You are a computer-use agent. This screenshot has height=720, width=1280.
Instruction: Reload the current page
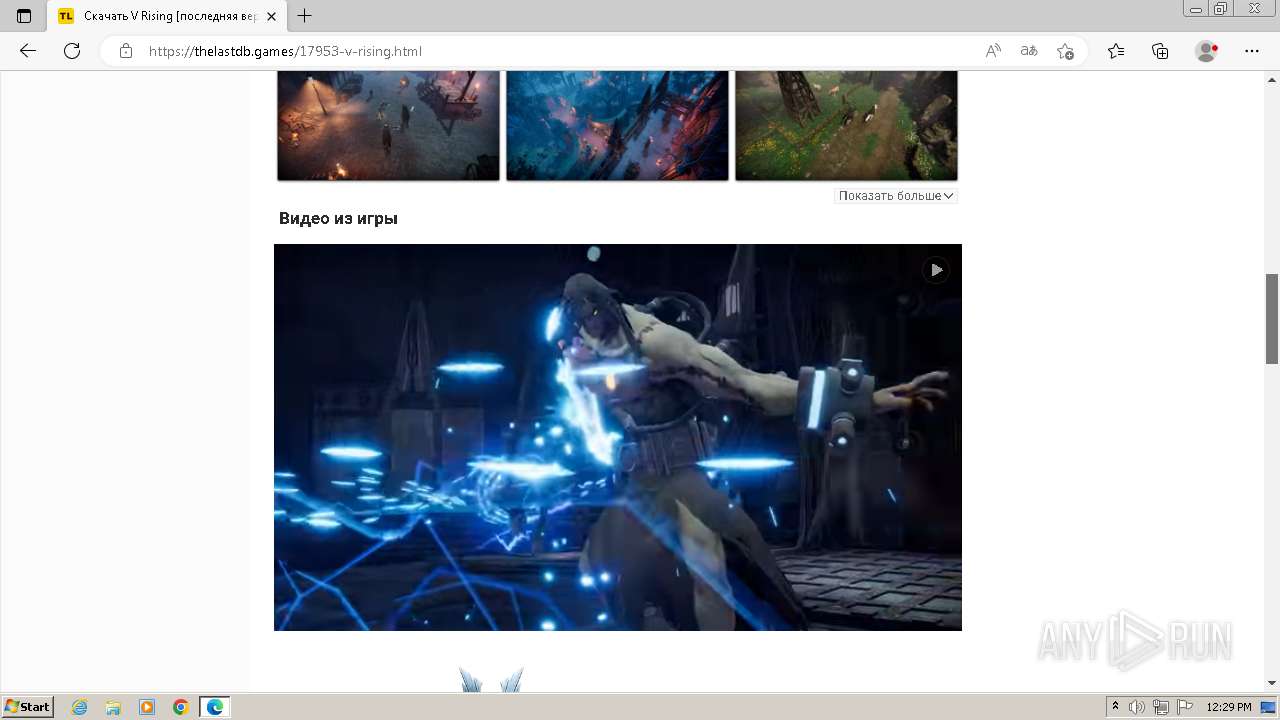(x=72, y=51)
